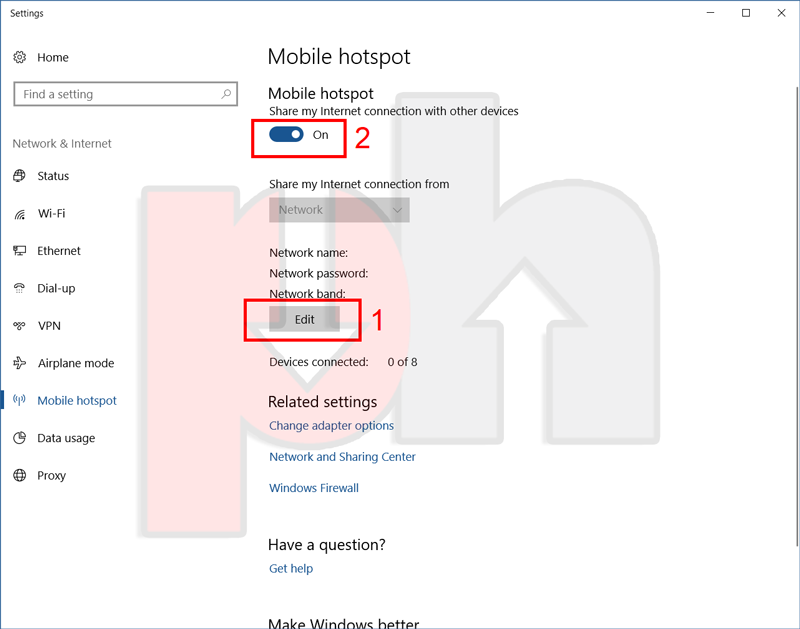The height and width of the screenshot is (629, 800).
Task: Click the '0 of 8' value
Action: point(402,362)
